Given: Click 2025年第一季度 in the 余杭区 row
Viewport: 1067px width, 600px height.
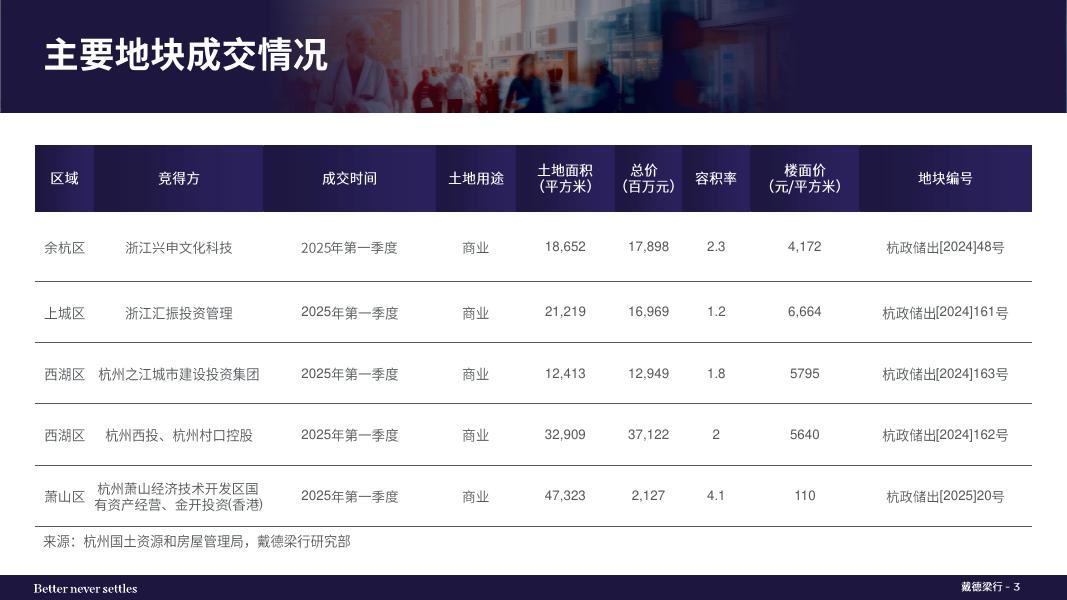Looking at the screenshot, I should [349, 248].
